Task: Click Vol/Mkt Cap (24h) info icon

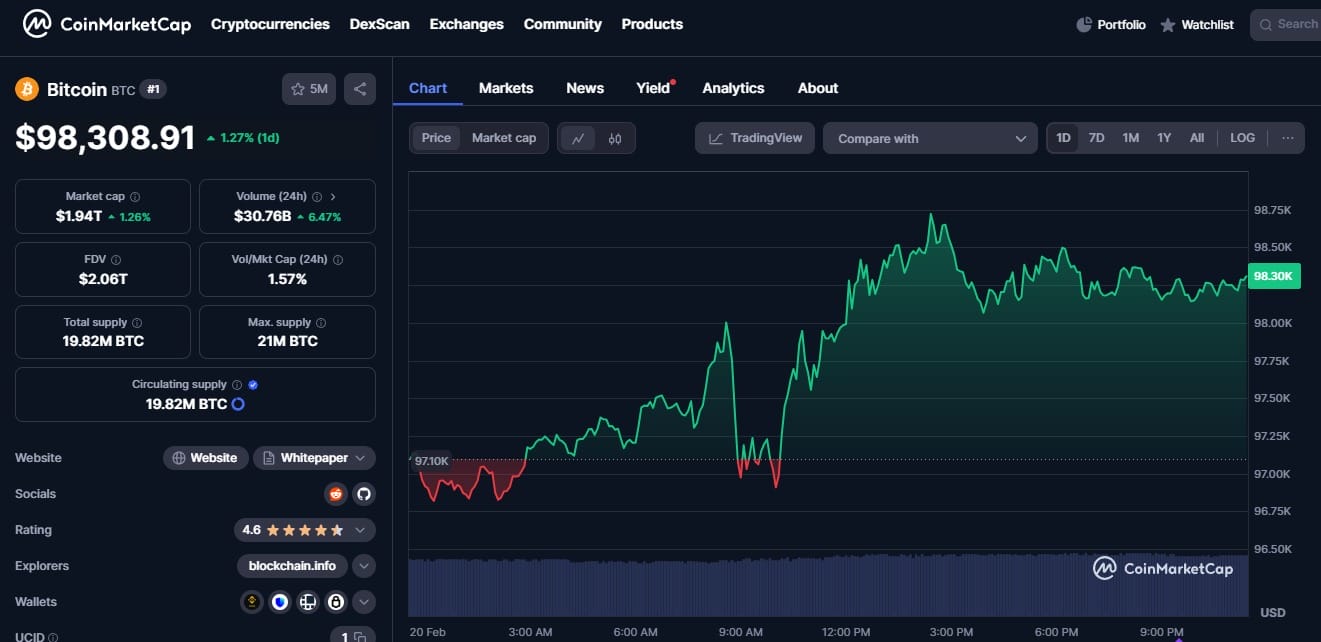Action: [x=338, y=260]
